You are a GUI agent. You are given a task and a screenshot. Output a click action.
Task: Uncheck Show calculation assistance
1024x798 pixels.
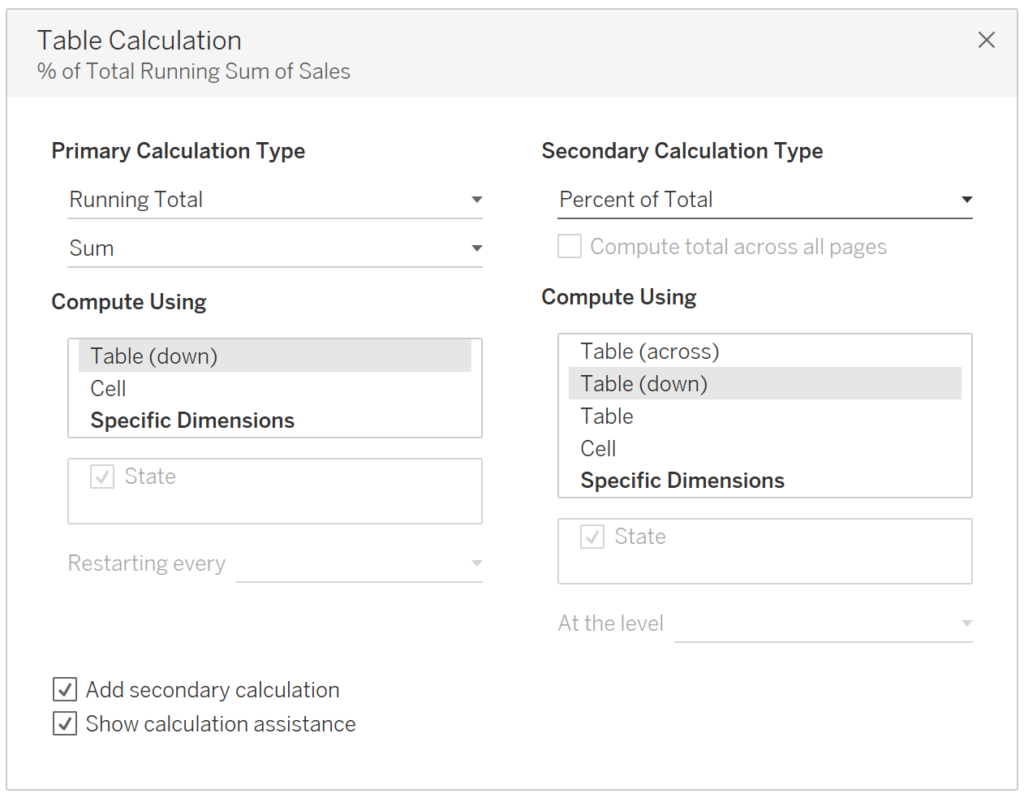click(x=65, y=724)
